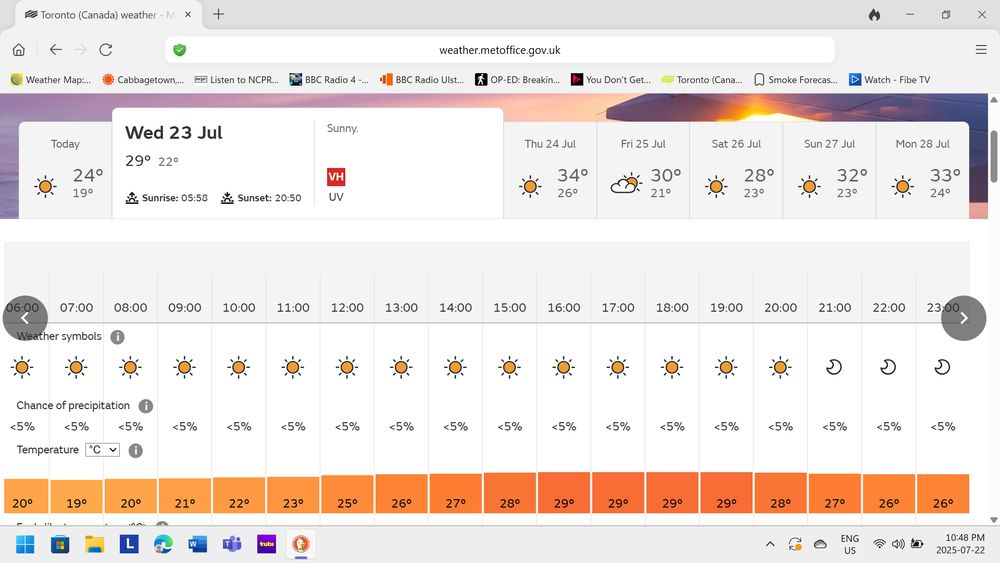Open the °C temperature unit dropdown
This screenshot has width=1000, height=563.
pyautogui.click(x=102, y=450)
